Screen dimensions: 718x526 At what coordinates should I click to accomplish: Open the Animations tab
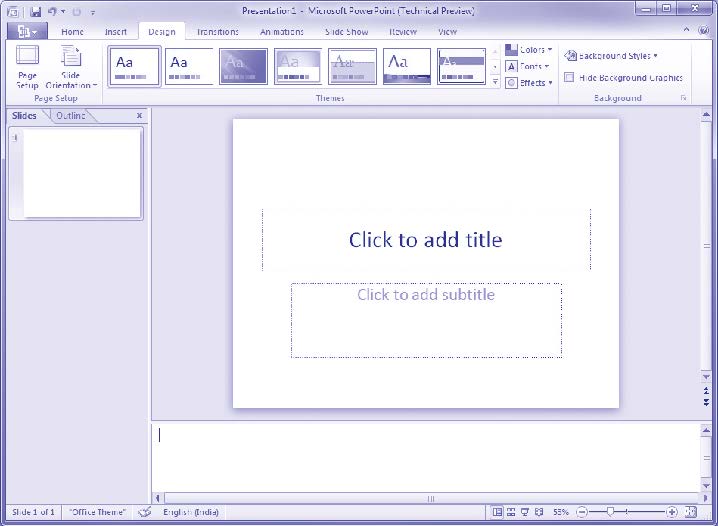282,32
